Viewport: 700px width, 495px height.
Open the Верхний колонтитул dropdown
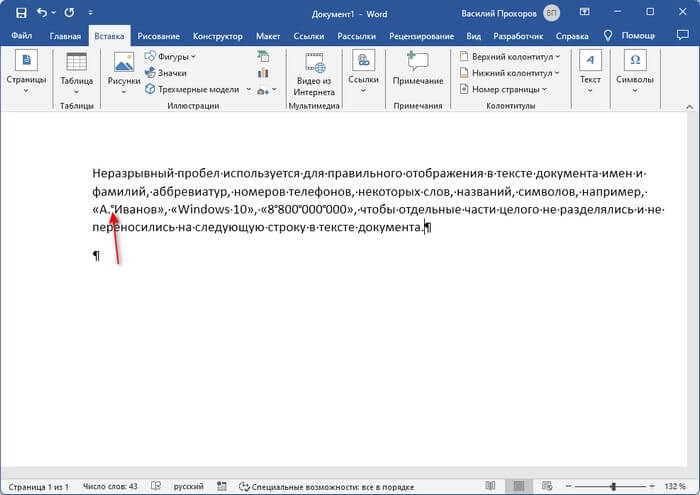pyautogui.click(x=509, y=57)
